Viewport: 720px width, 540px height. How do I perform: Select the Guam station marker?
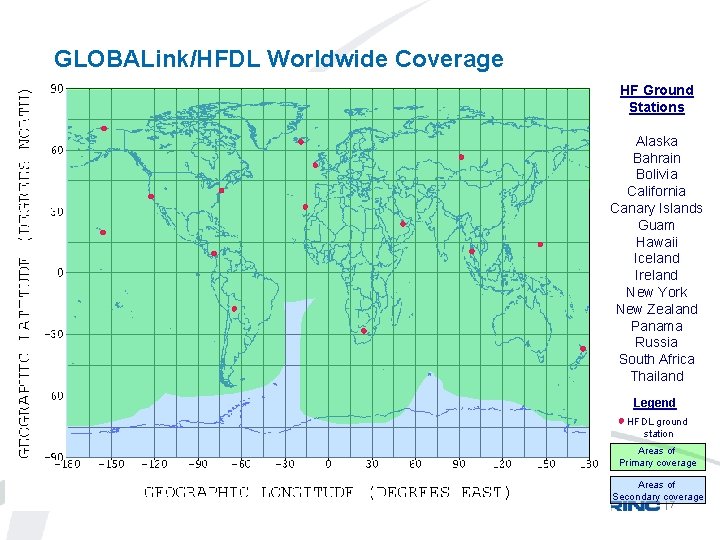[x=540, y=245]
